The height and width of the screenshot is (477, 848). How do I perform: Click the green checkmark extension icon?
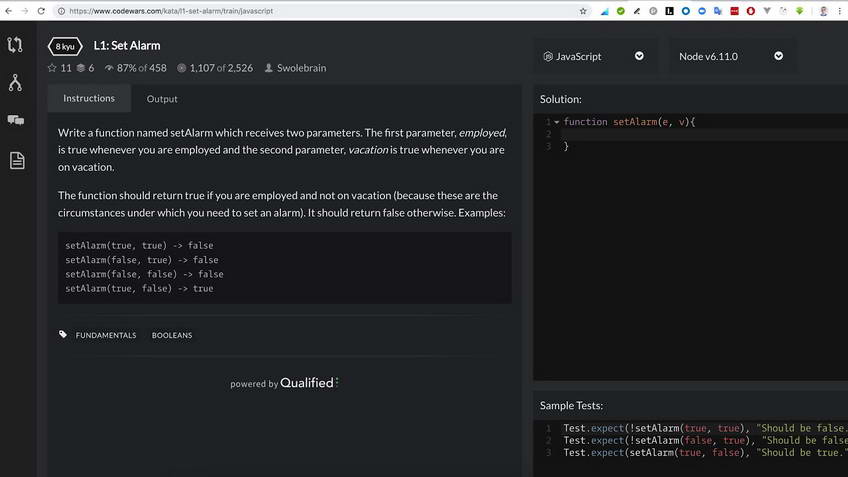pyautogui.click(x=621, y=11)
